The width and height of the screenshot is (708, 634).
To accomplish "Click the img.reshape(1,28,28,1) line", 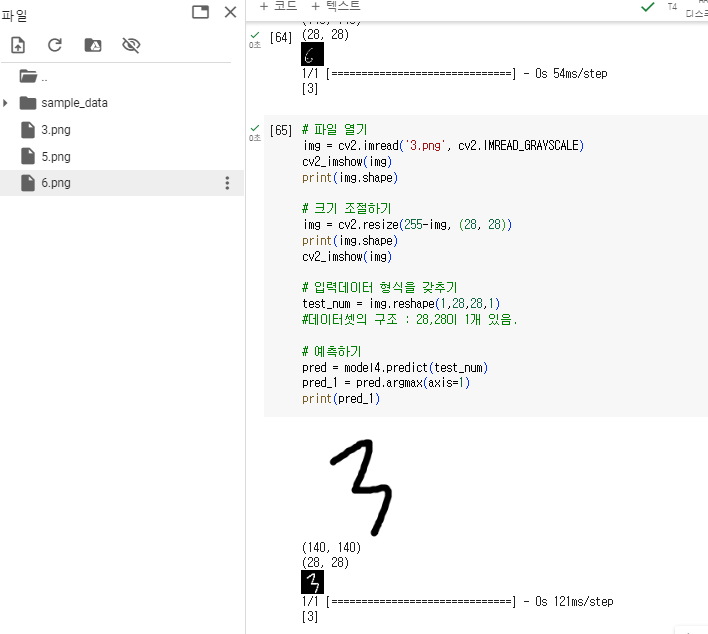I will pos(401,303).
